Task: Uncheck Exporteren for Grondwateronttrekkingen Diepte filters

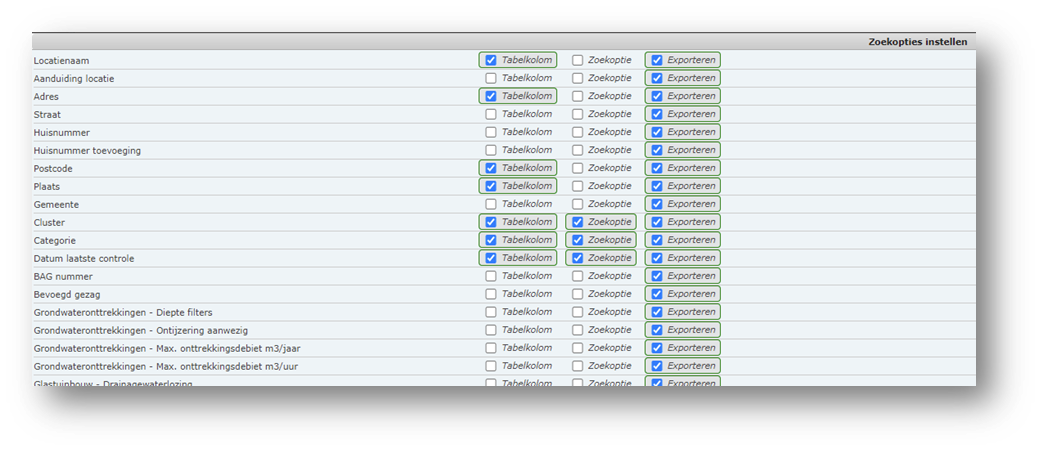Action: click(656, 312)
